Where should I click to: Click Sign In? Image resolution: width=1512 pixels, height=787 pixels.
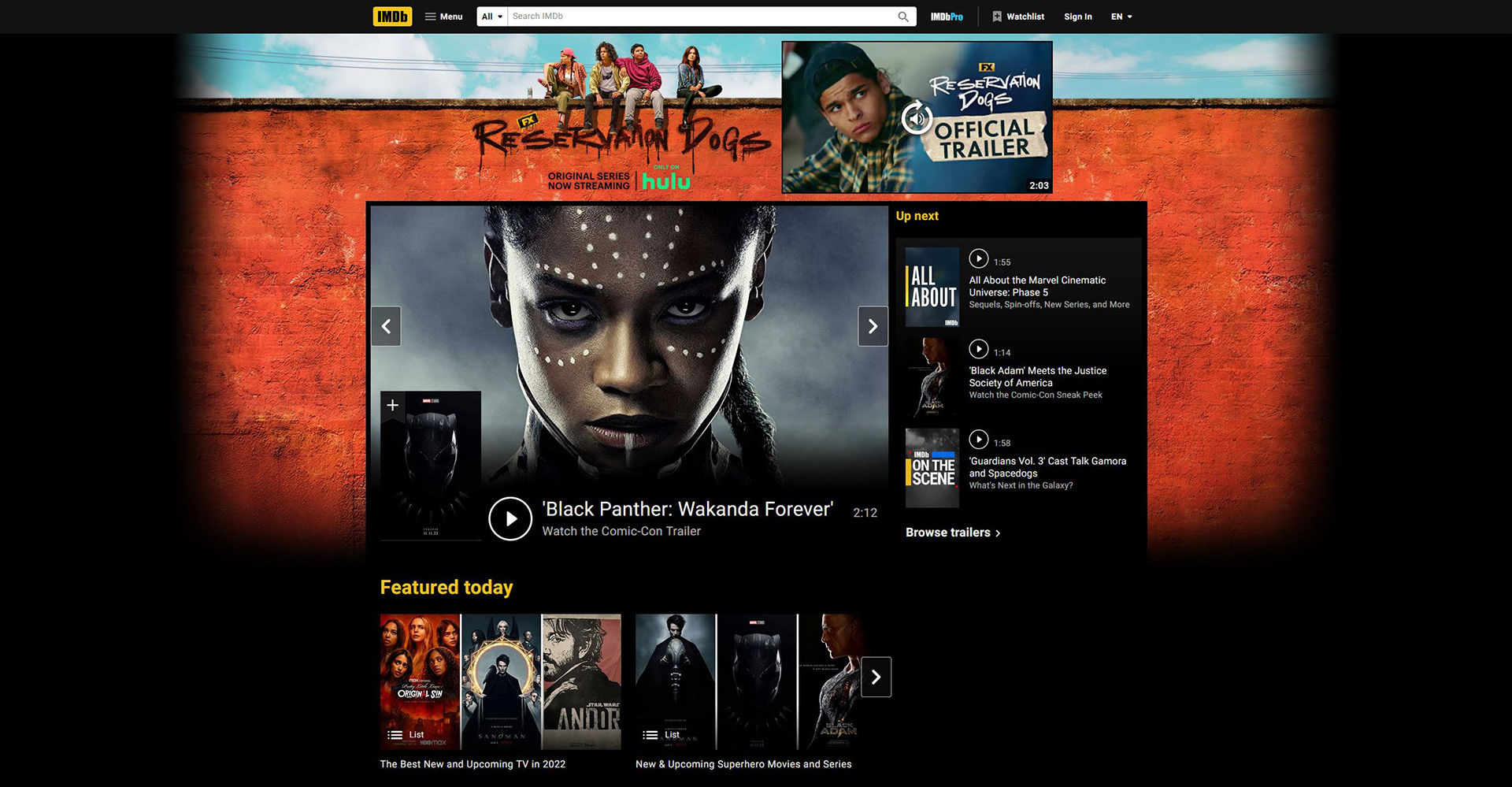[1077, 17]
